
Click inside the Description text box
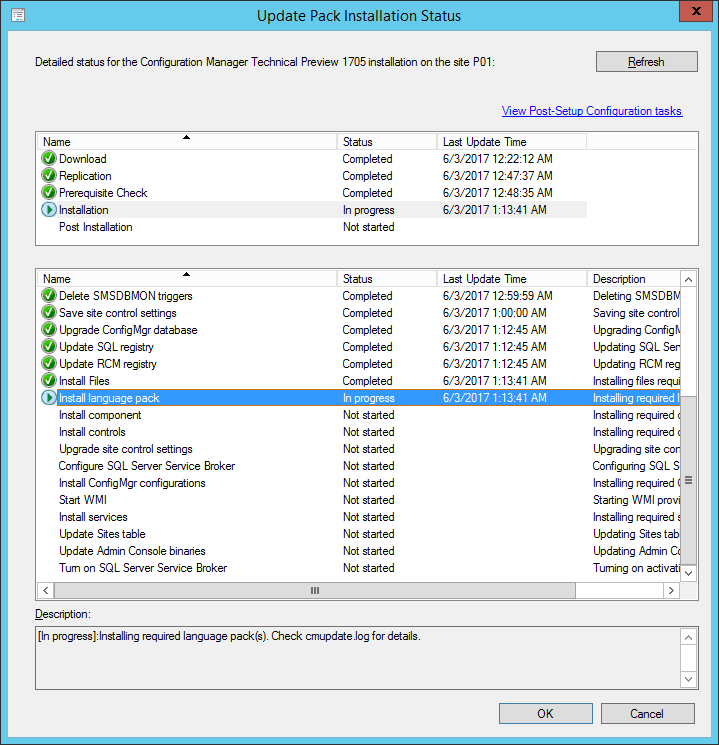pyautogui.click(x=358, y=658)
